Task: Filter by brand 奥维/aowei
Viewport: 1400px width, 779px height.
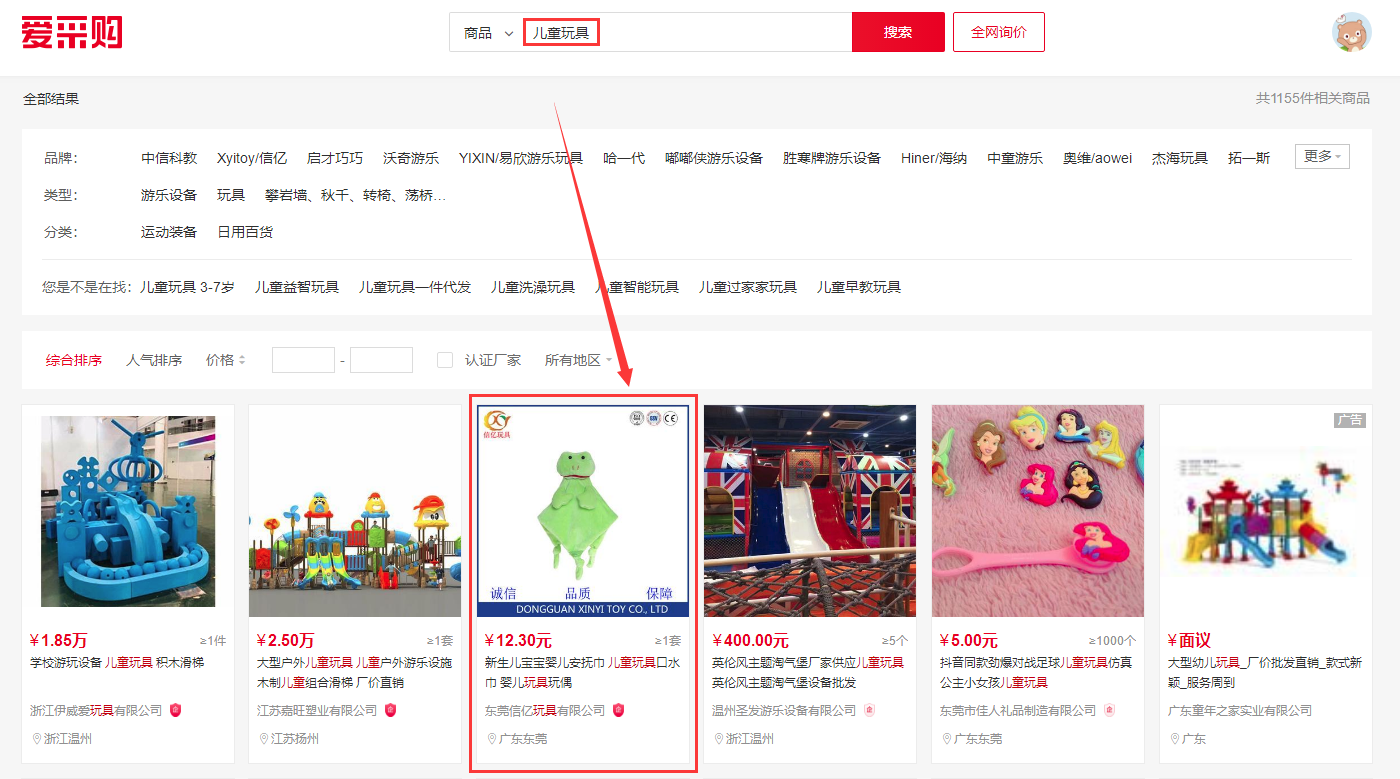Action: click(1098, 158)
